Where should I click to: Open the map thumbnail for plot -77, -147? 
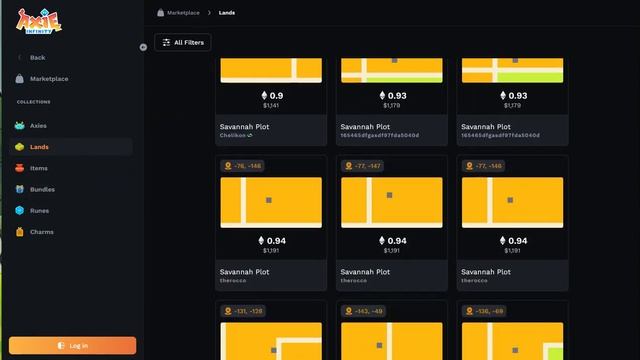coord(392,202)
